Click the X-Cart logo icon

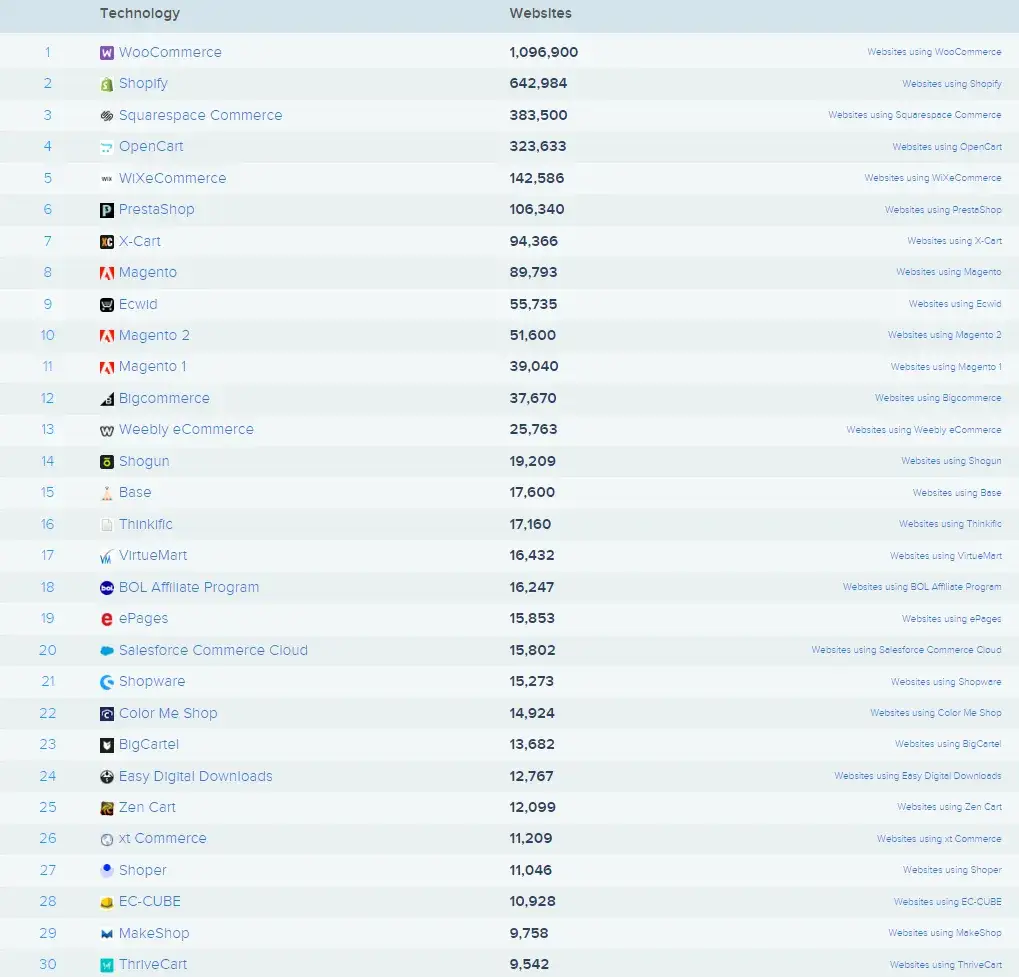point(107,242)
